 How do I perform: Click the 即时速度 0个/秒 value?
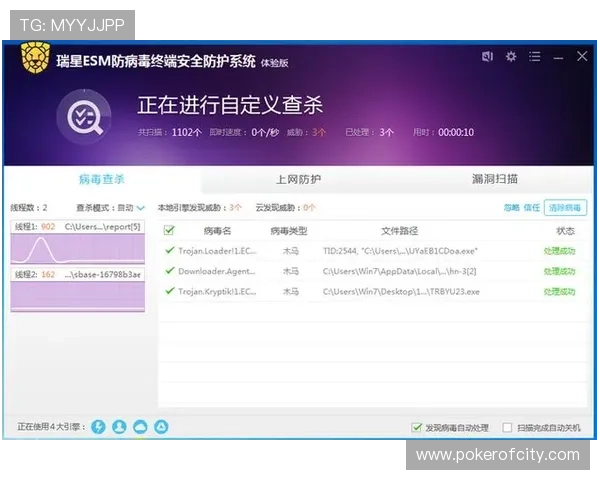(x=244, y=132)
